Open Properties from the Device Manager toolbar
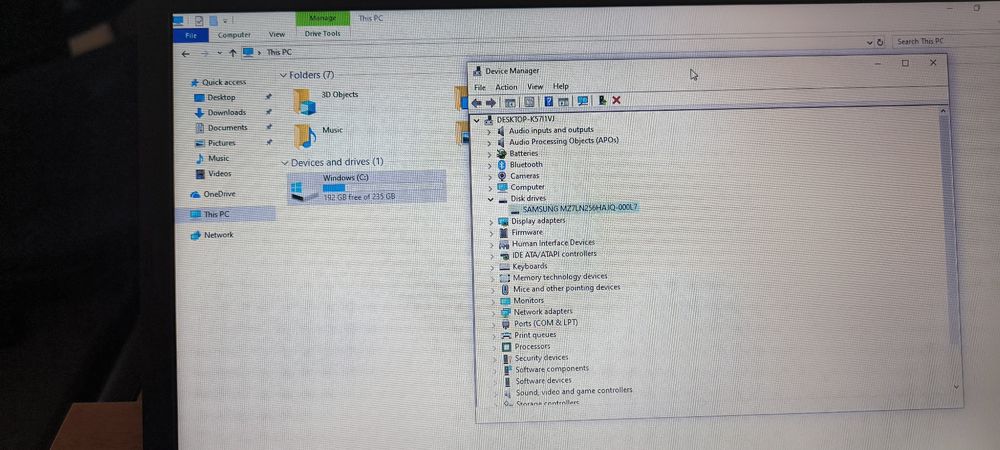 pos(529,101)
